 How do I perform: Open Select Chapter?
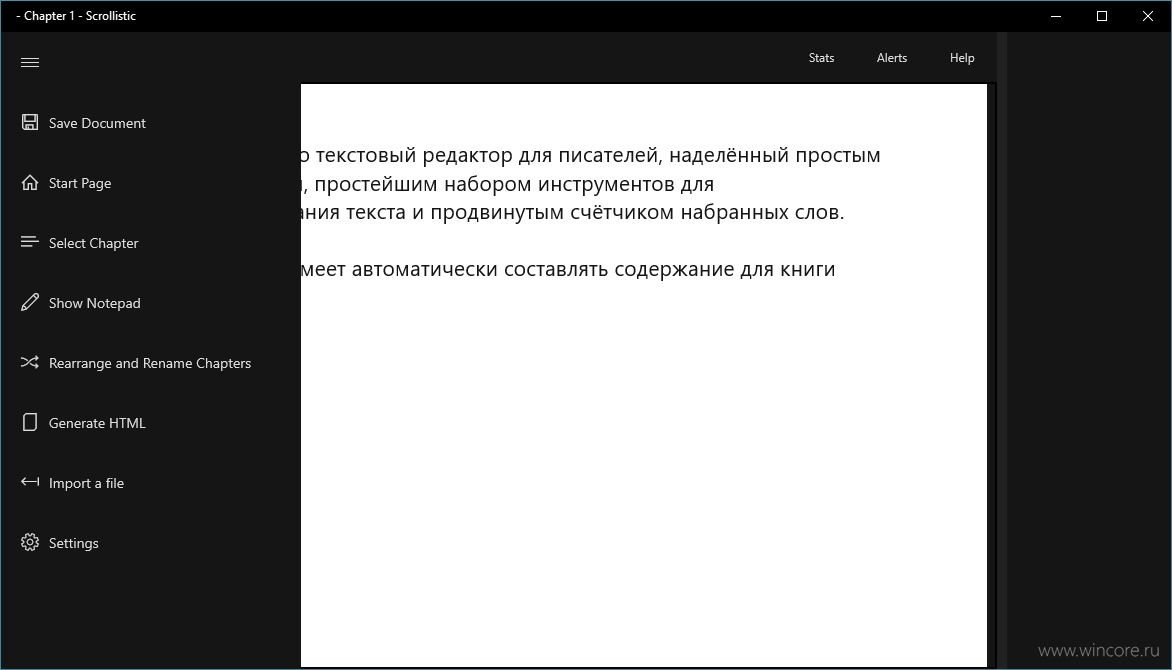pos(93,243)
